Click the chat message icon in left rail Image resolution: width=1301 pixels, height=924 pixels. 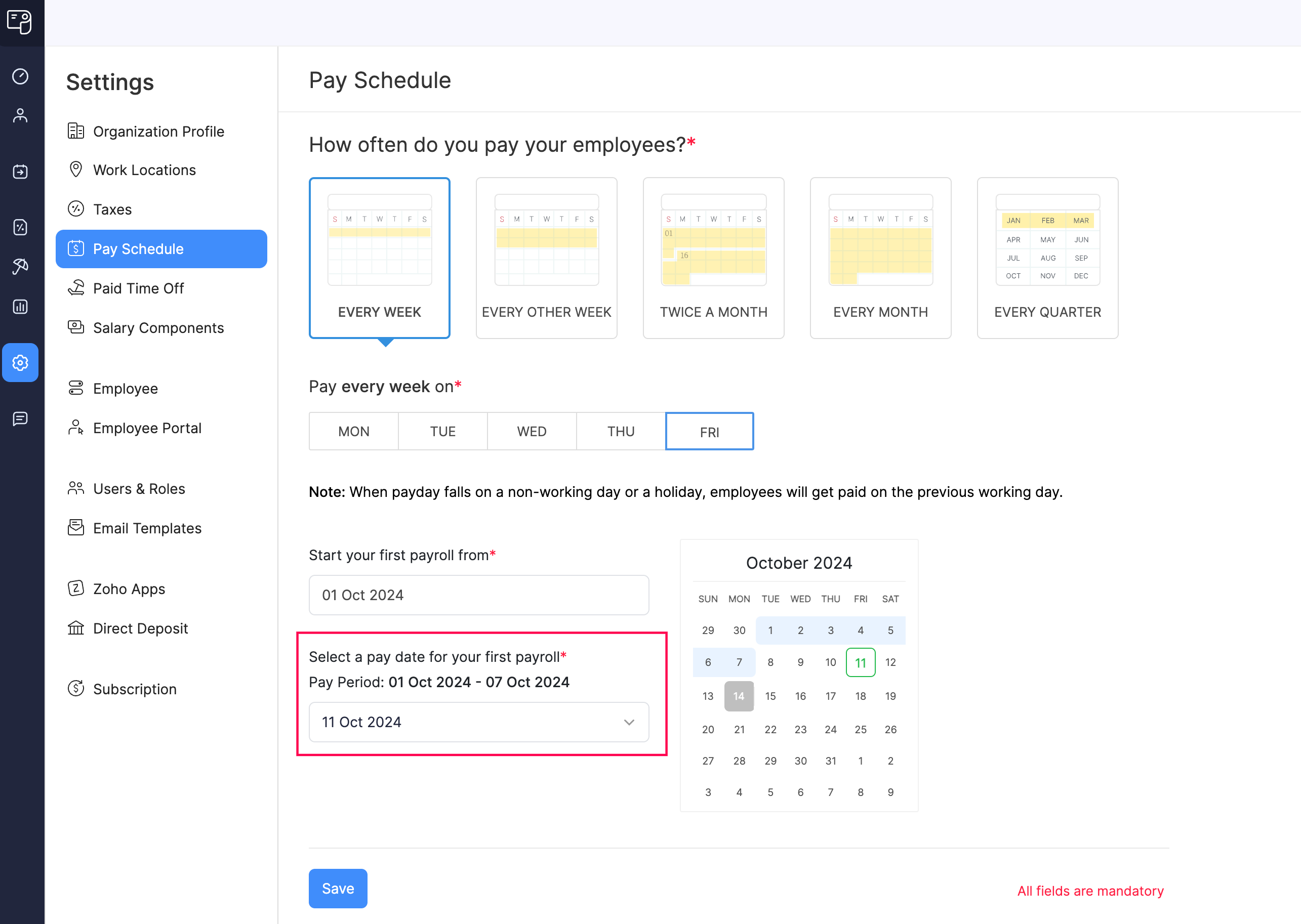(x=20, y=419)
